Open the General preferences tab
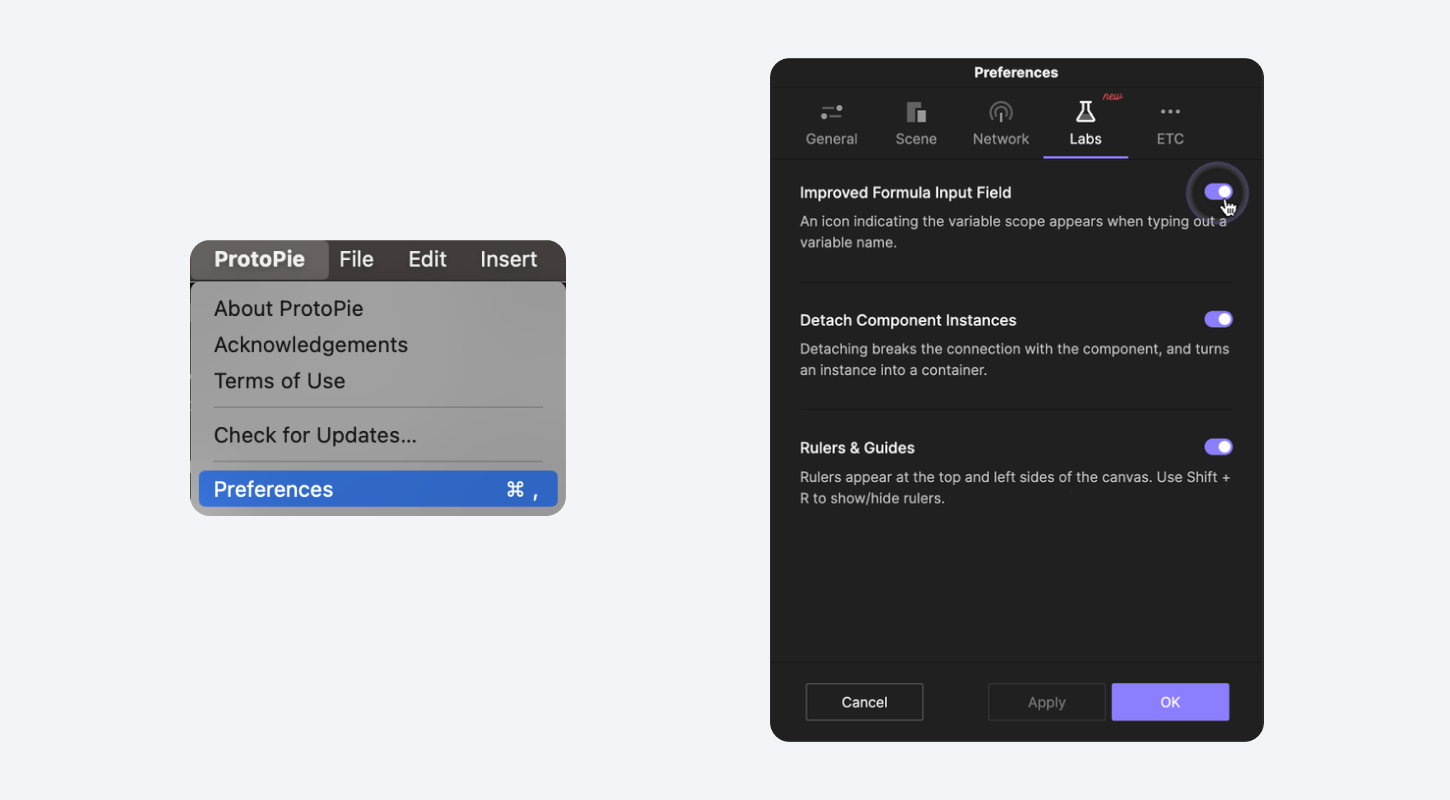 pos(831,124)
